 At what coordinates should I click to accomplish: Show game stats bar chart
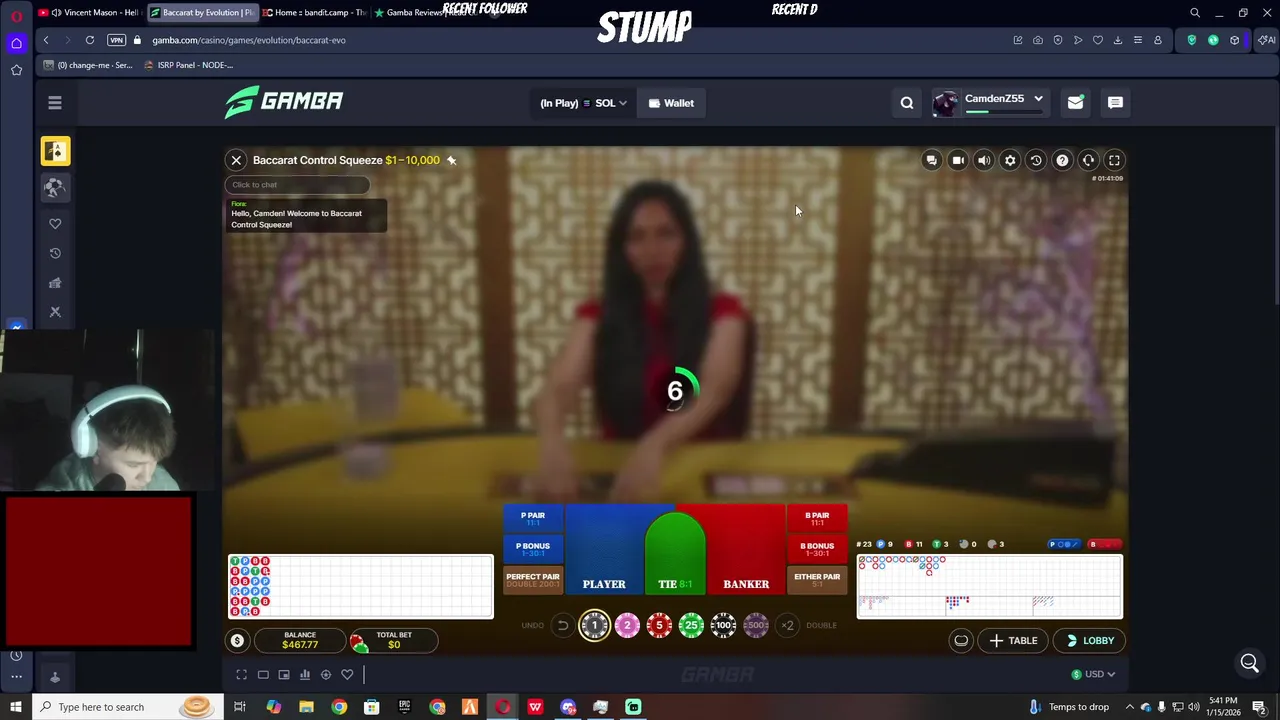coord(305,675)
